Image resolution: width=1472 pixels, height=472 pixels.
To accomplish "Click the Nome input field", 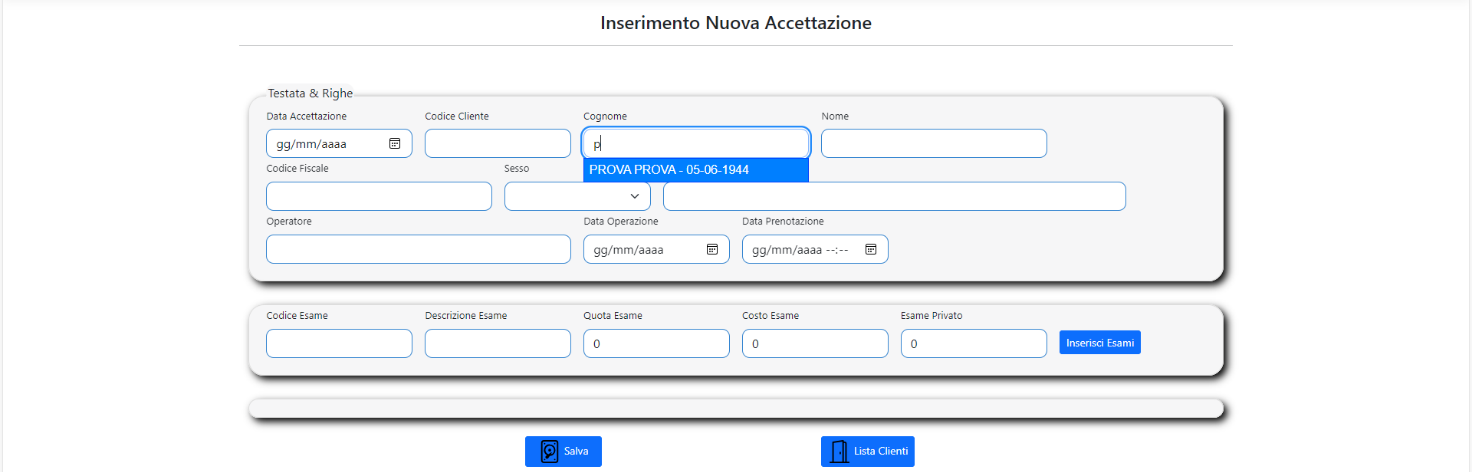I will click(x=934, y=143).
